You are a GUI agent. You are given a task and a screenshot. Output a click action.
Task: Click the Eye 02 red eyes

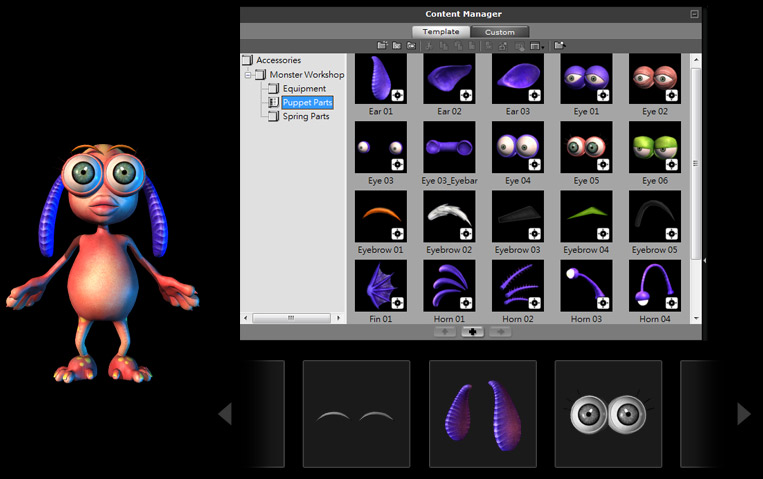(x=655, y=79)
